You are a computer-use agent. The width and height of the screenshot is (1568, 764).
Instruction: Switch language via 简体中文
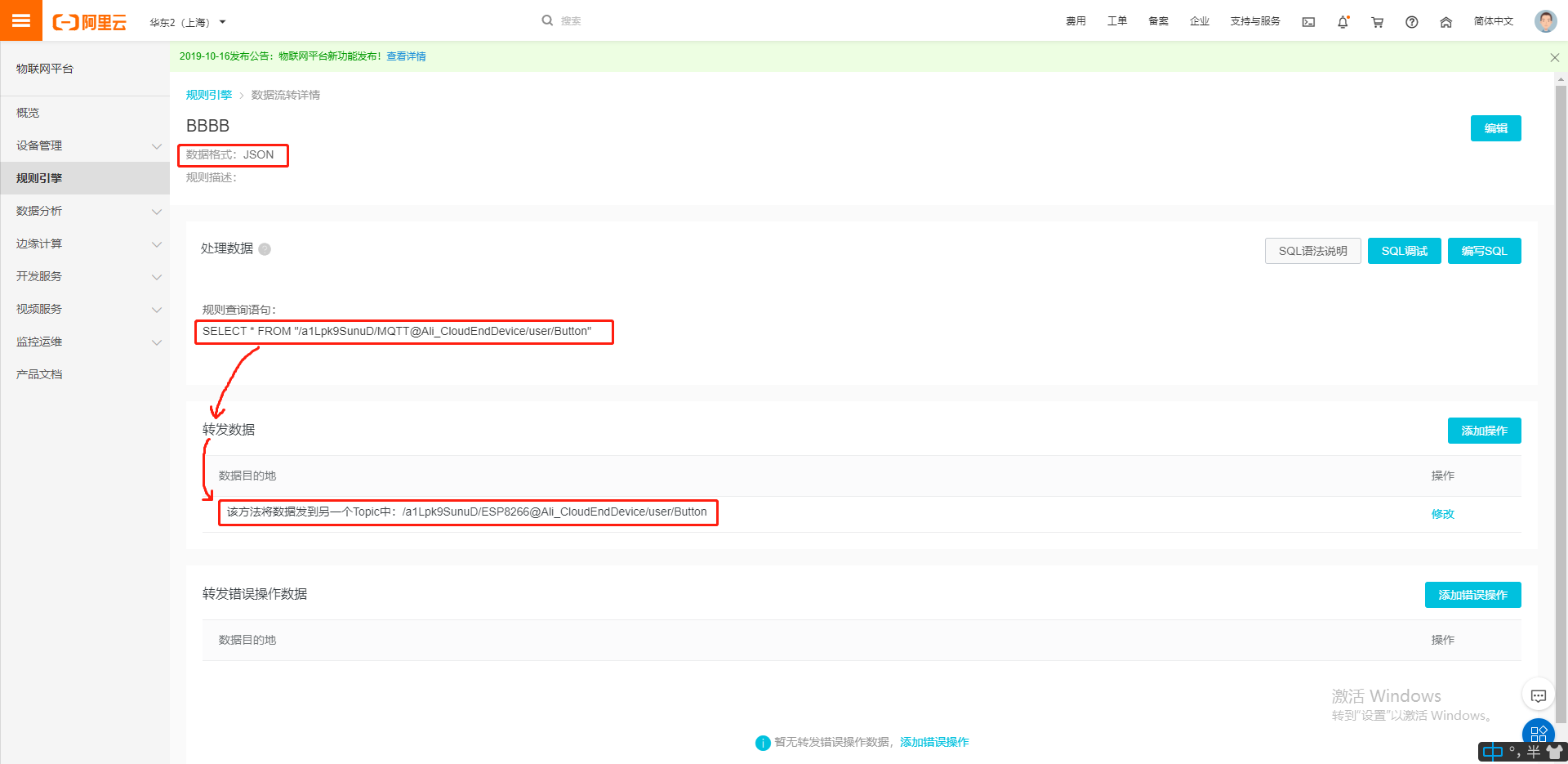click(x=1493, y=21)
